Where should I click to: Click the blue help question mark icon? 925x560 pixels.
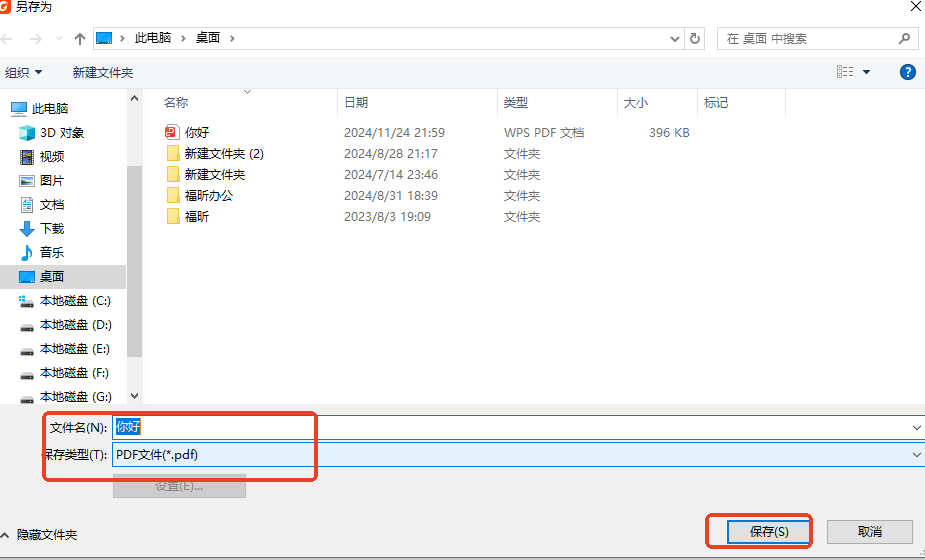coord(907,72)
